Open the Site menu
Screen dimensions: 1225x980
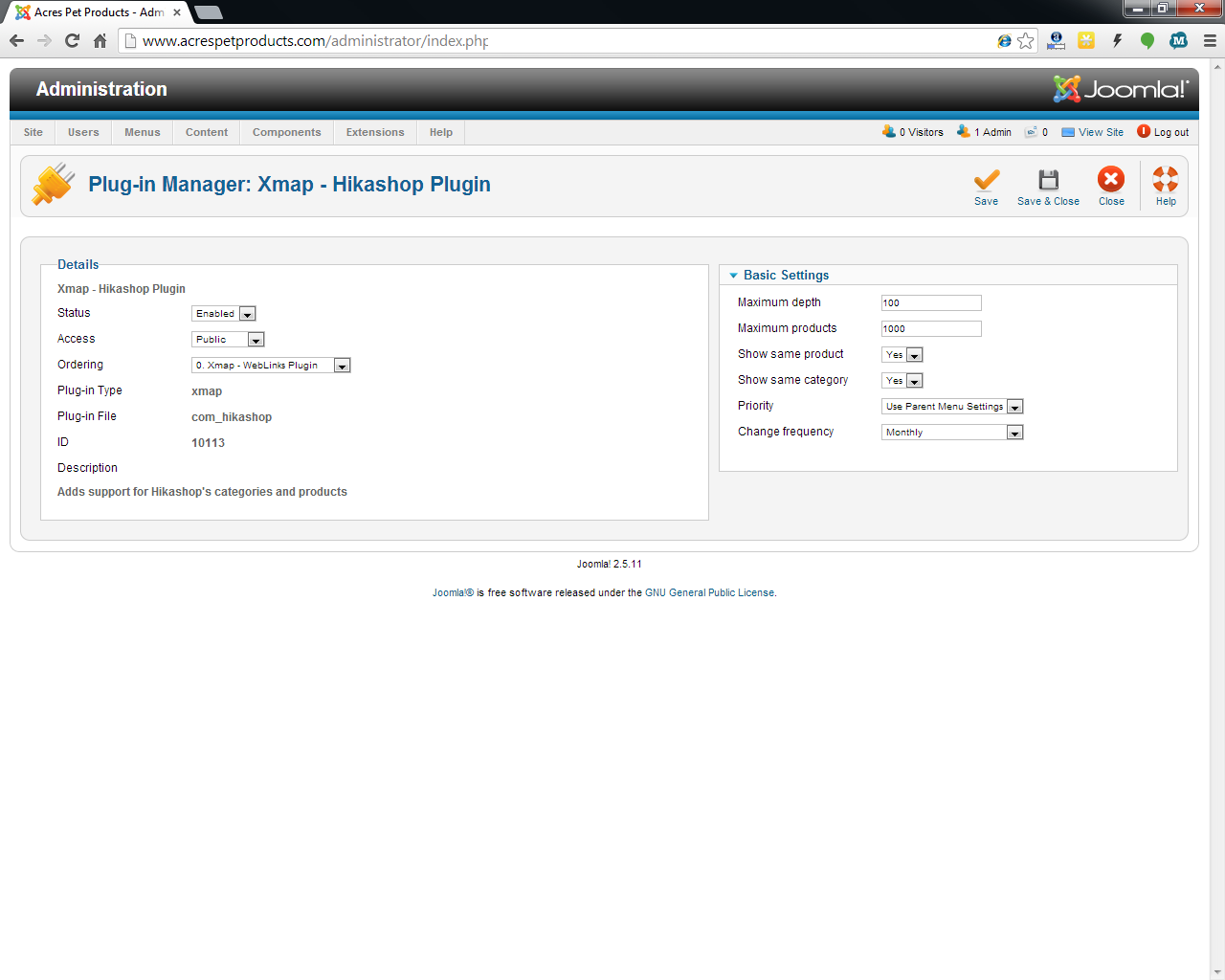click(33, 132)
